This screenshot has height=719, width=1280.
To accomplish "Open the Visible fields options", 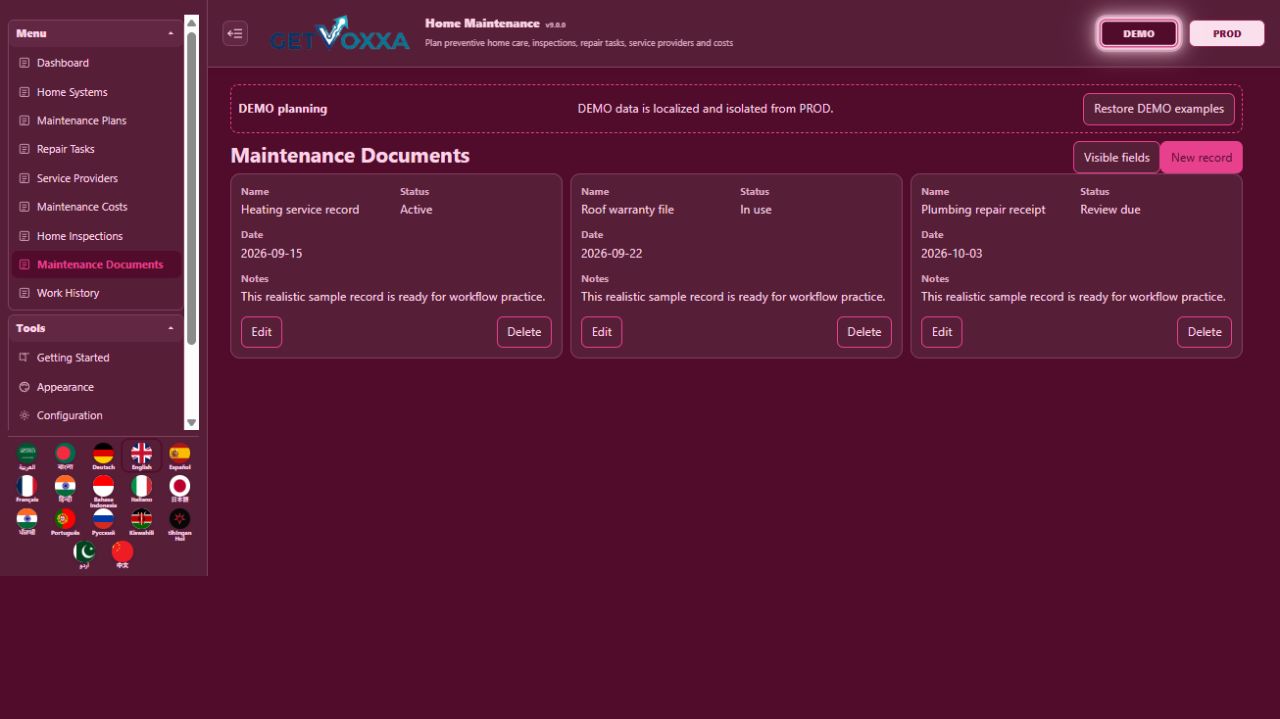I will click(x=1117, y=157).
